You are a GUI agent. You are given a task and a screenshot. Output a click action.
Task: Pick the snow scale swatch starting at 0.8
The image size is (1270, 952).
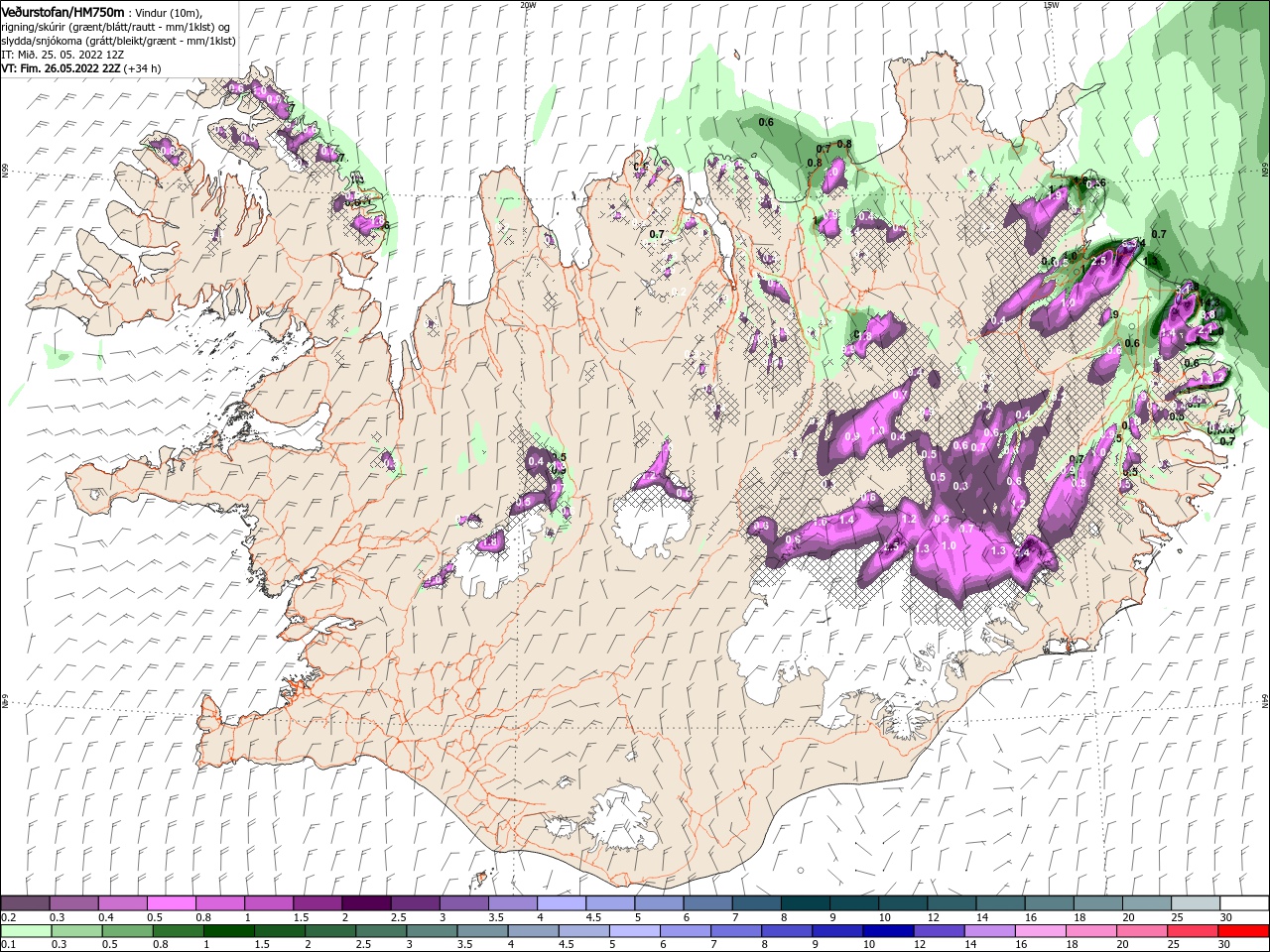point(219,903)
